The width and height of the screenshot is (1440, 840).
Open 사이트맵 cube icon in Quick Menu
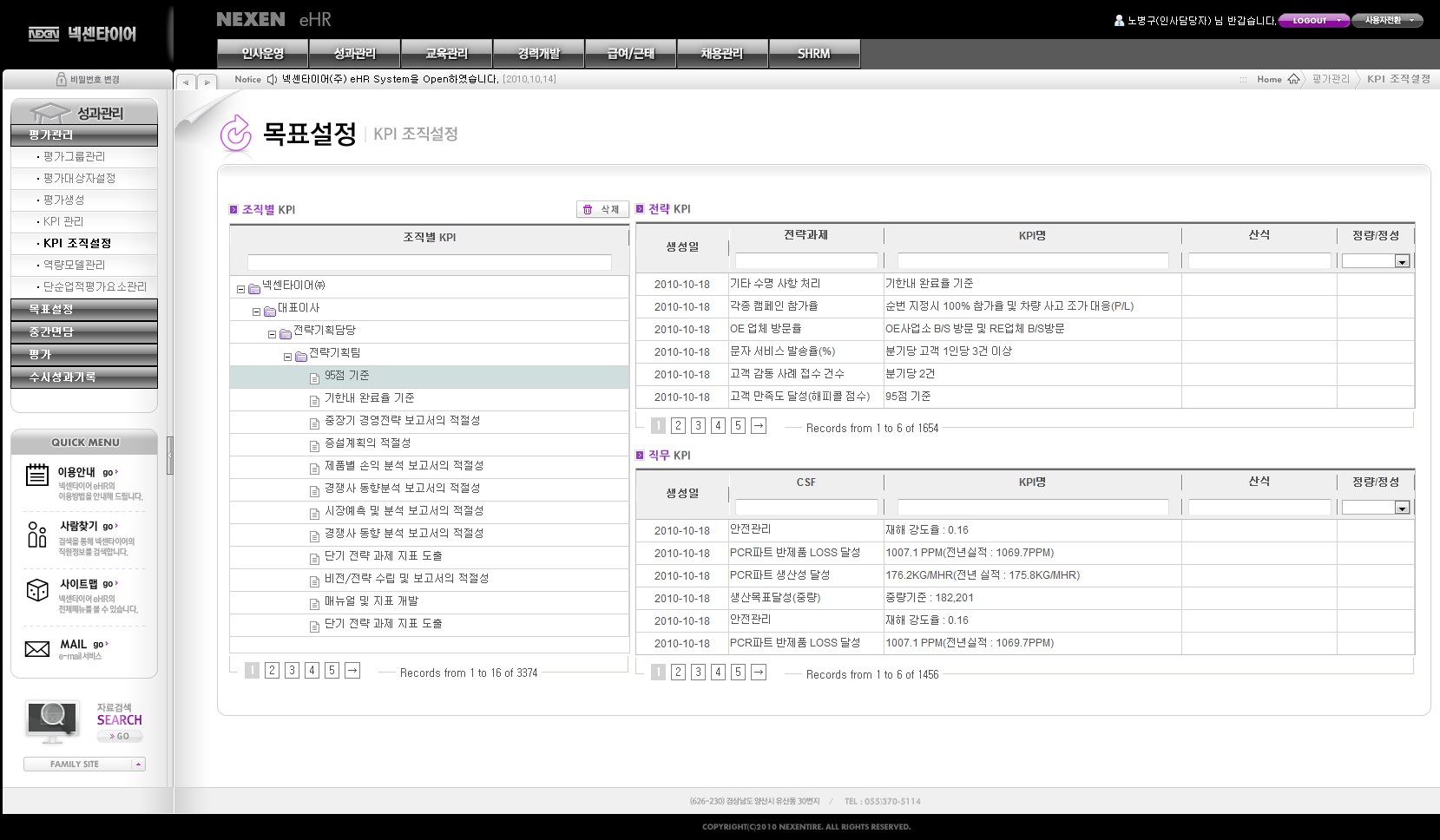pyautogui.click(x=36, y=591)
